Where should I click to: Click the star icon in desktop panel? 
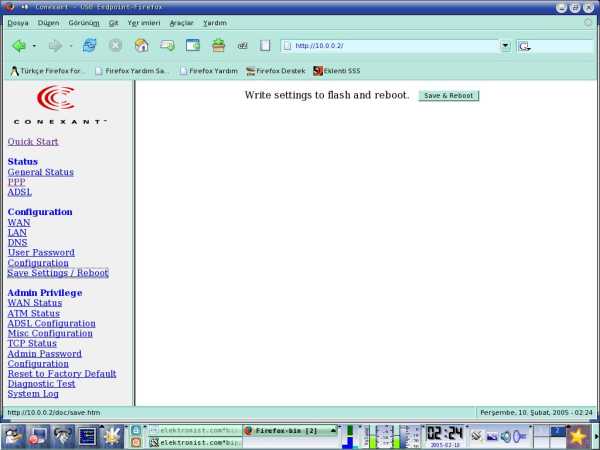click(578, 436)
